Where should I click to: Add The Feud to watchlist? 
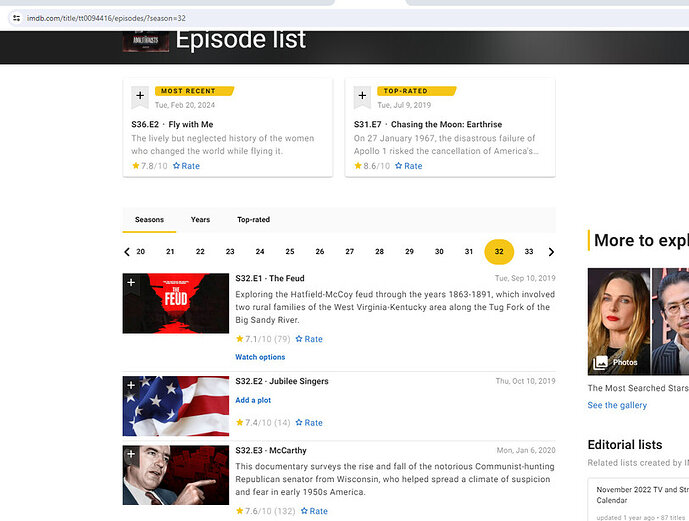tap(131, 283)
